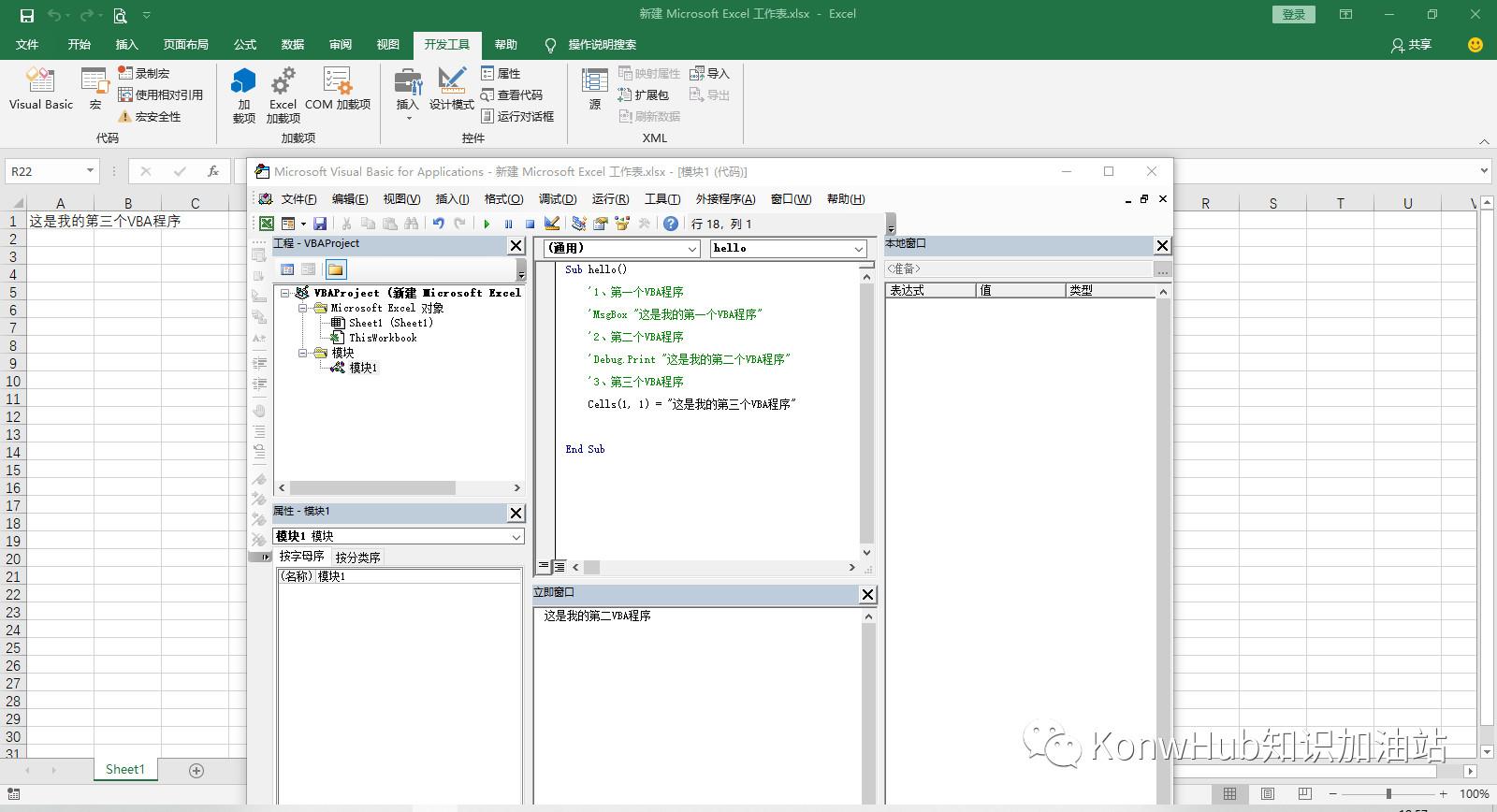Viewport: 1497px width, 812px height.
Task: Open the Name Box dropdown showing R22
Action: pyautogui.click(x=90, y=171)
